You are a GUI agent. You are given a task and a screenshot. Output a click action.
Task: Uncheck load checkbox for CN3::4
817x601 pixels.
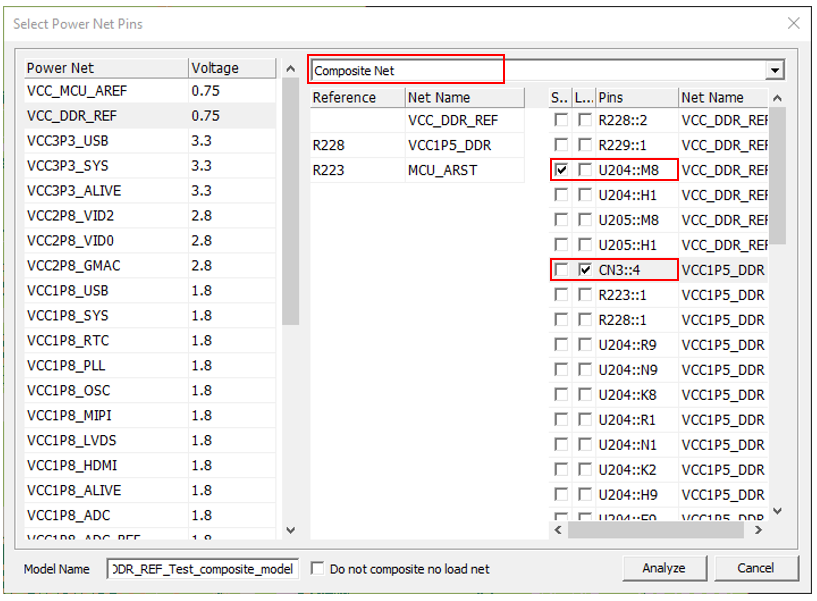585,270
